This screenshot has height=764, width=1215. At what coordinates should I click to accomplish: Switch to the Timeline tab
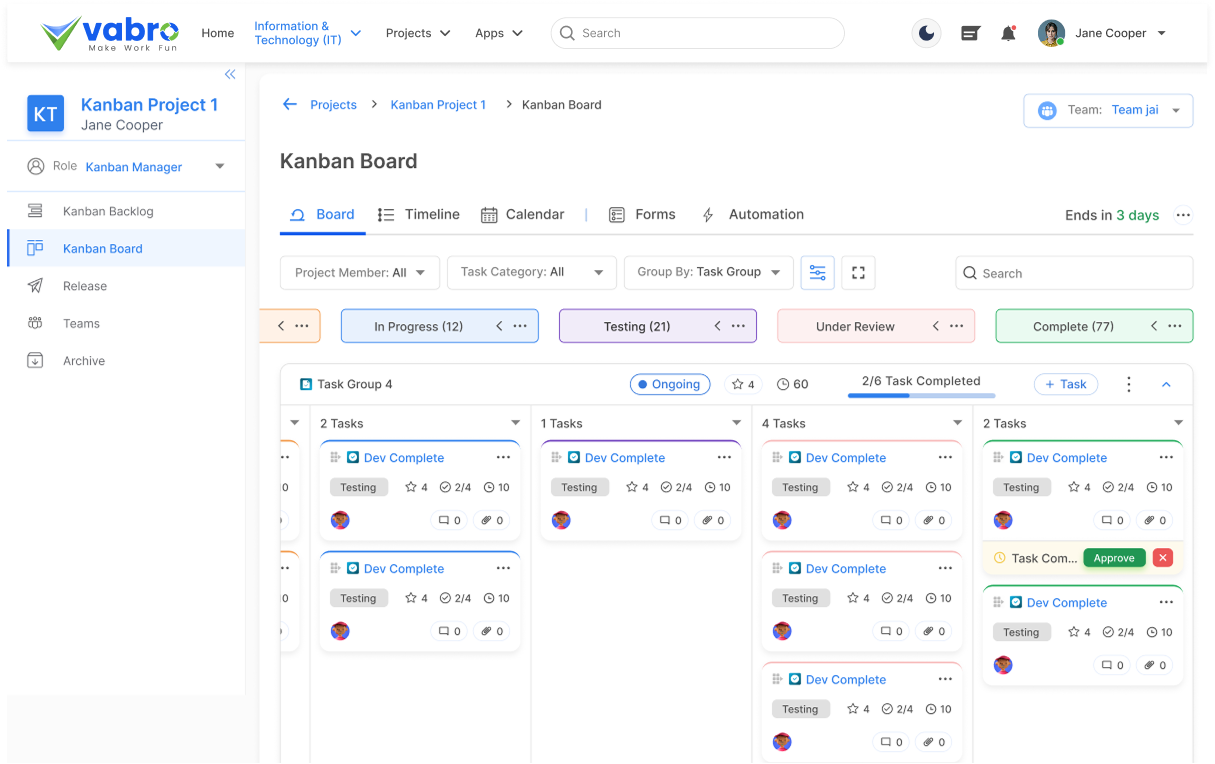point(418,214)
